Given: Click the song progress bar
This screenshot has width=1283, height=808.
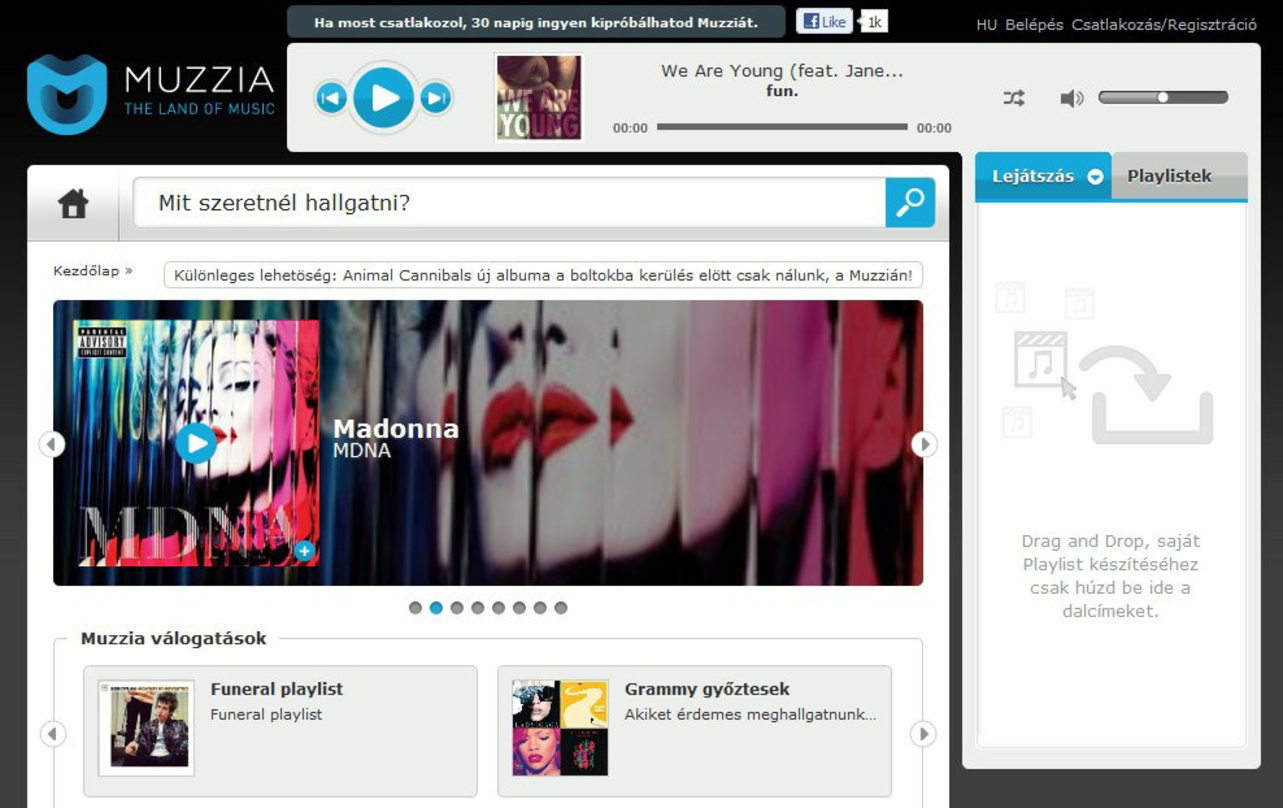Looking at the screenshot, I should [782, 127].
